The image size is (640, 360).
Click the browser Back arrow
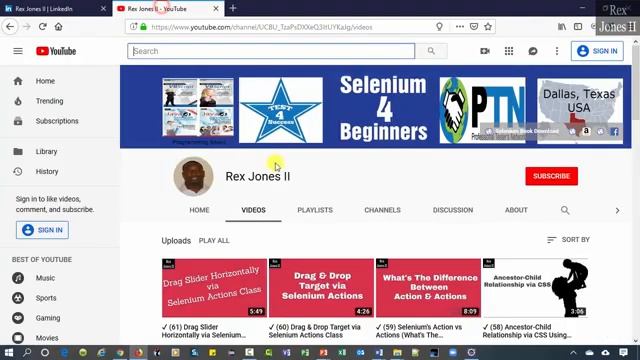tap(10, 27)
